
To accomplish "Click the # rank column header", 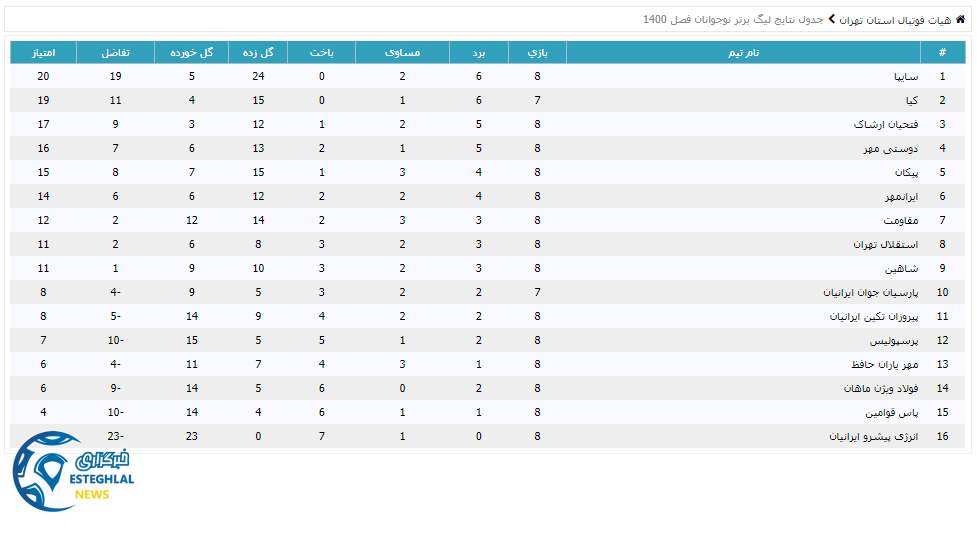I will (941, 52).
